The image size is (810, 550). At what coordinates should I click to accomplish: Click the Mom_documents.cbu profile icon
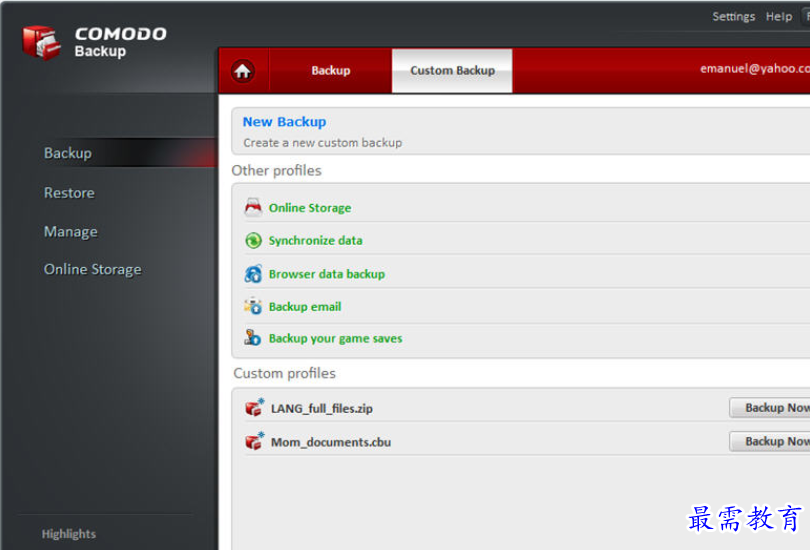254,441
